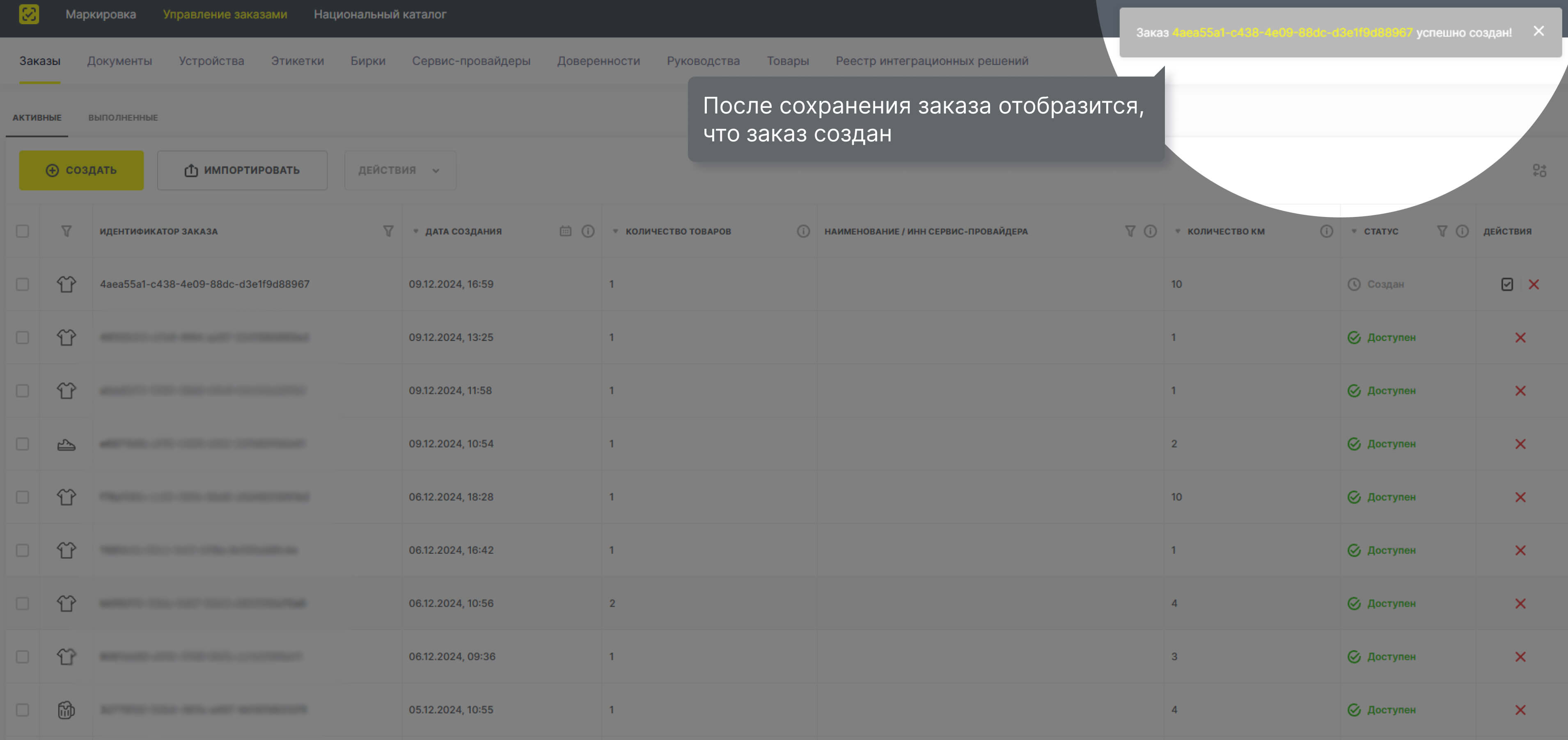This screenshot has width=1568, height=740.
Task: Open the filter funnel for ИДЕНТИФИКАТОР ЗАКАЗА column
Action: coord(388,231)
